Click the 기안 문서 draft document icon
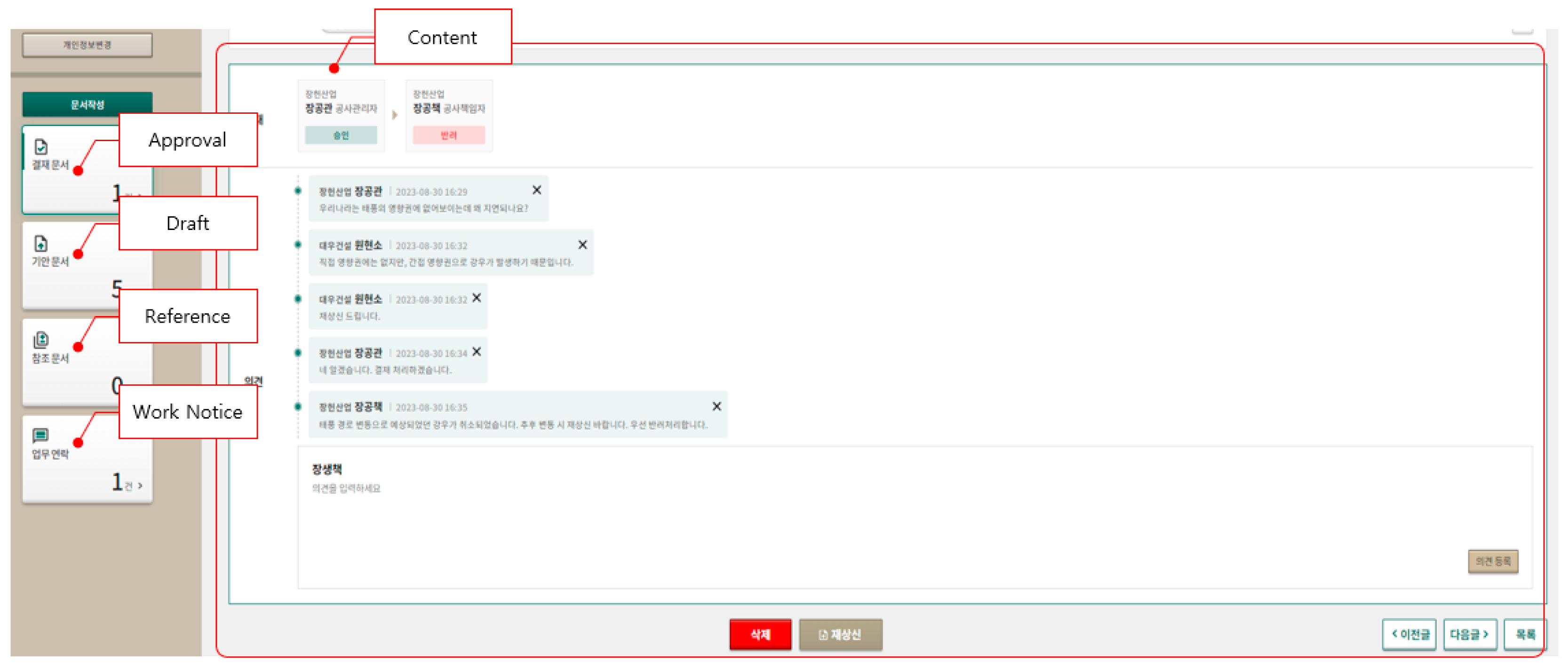 click(41, 244)
